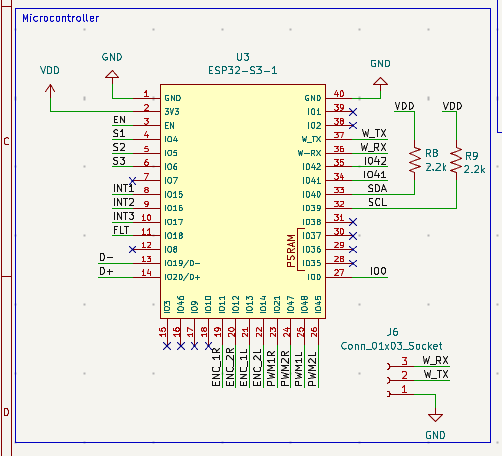
Task: Click the no-connect marker below pin 15
Action: (167, 346)
